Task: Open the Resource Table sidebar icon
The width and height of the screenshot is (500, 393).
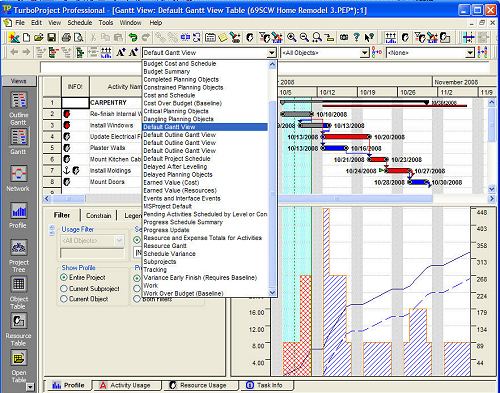Action: click(x=18, y=321)
